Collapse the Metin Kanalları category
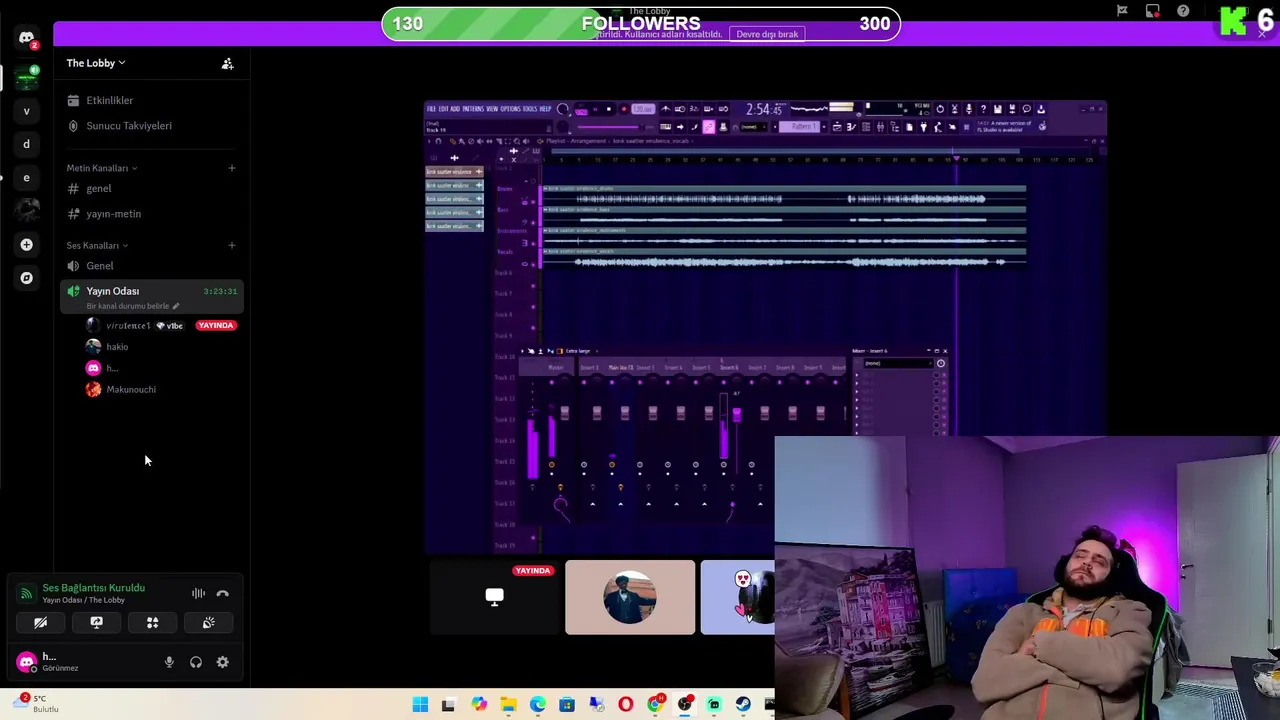 pyautogui.click(x=102, y=168)
